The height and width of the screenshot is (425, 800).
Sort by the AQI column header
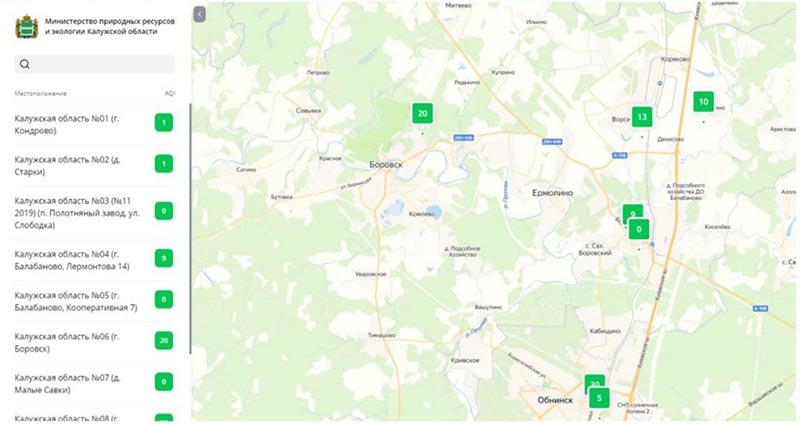point(169,93)
